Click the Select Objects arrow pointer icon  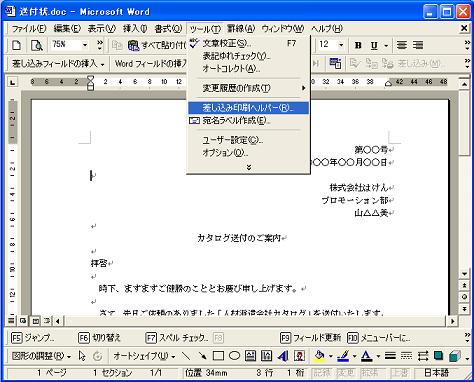pos(82,356)
